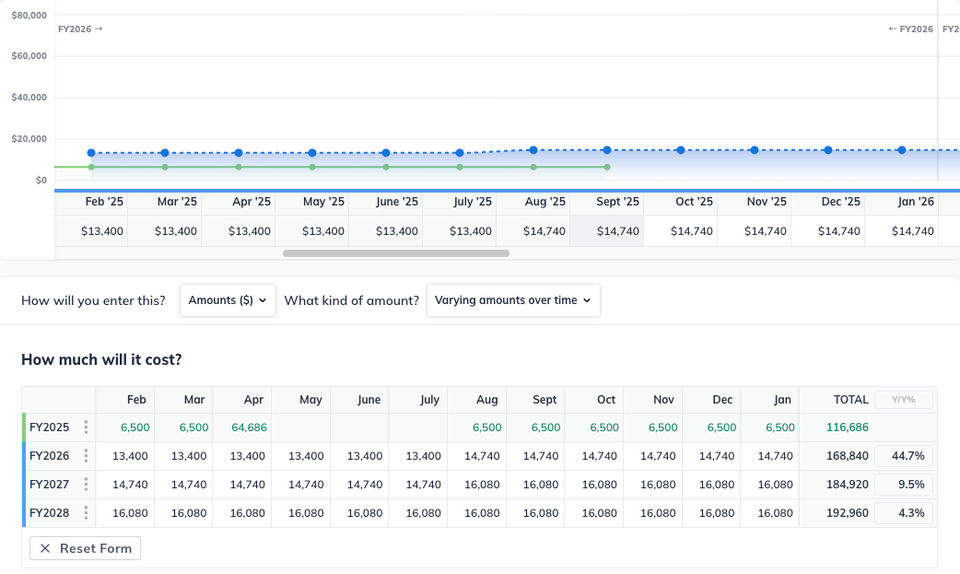
Task: Click the FY2028 row label
Action: pos(49,513)
